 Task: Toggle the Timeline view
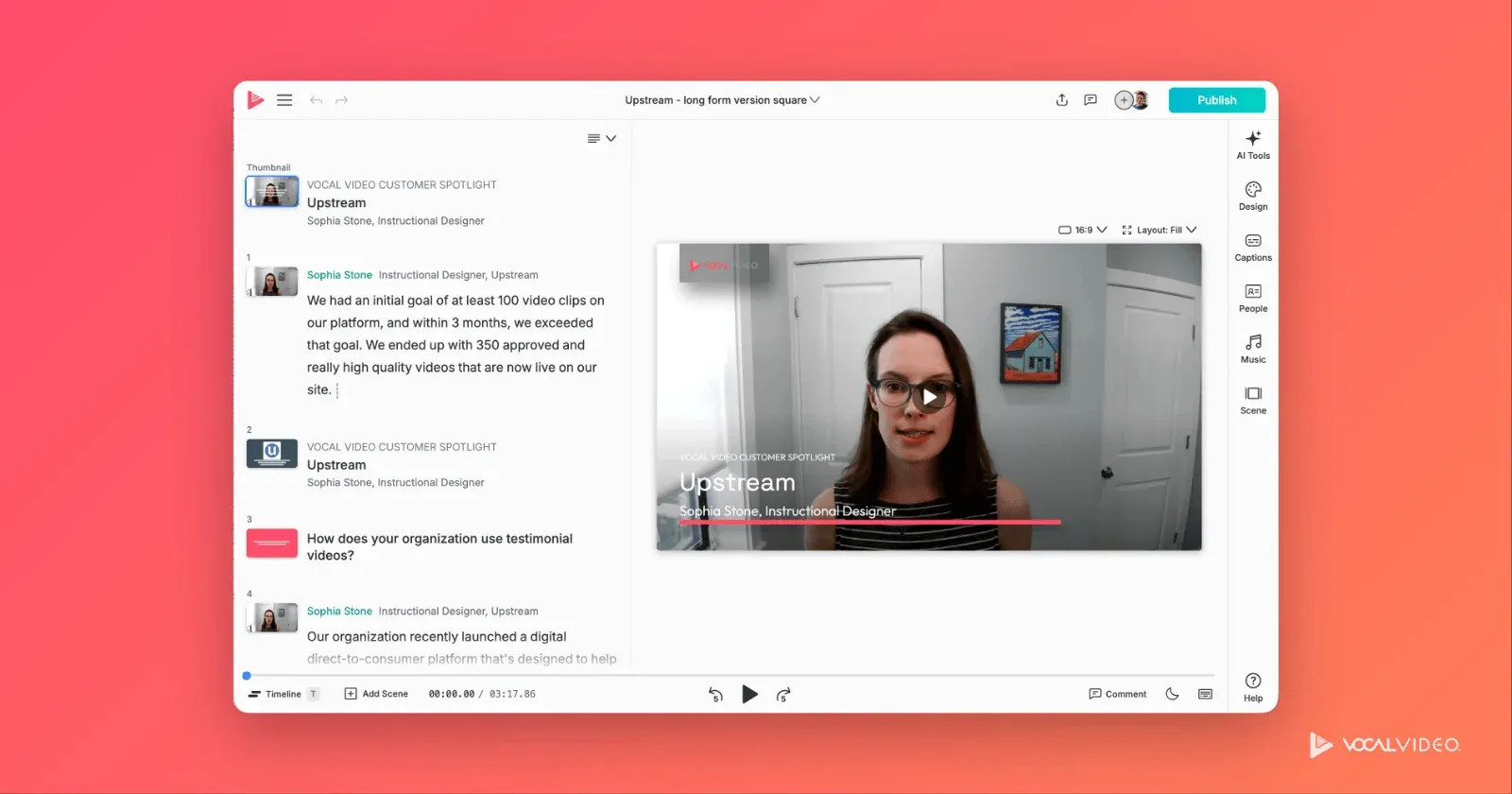[x=283, y=694]
